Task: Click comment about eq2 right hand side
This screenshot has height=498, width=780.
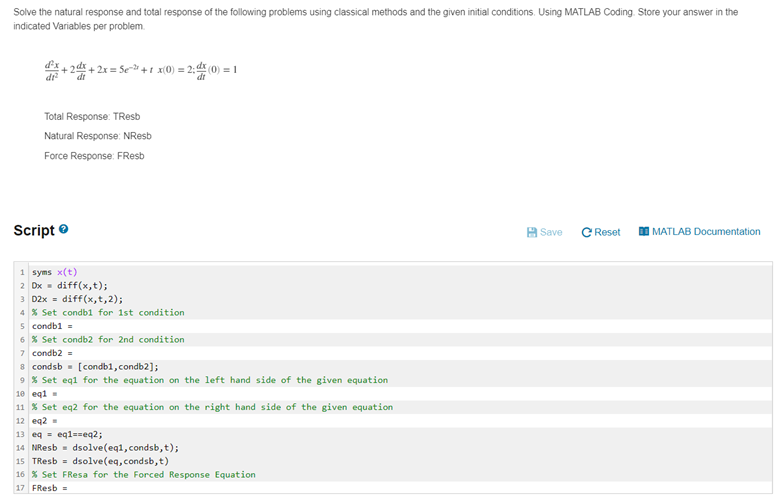Action: tap(212, 407)
